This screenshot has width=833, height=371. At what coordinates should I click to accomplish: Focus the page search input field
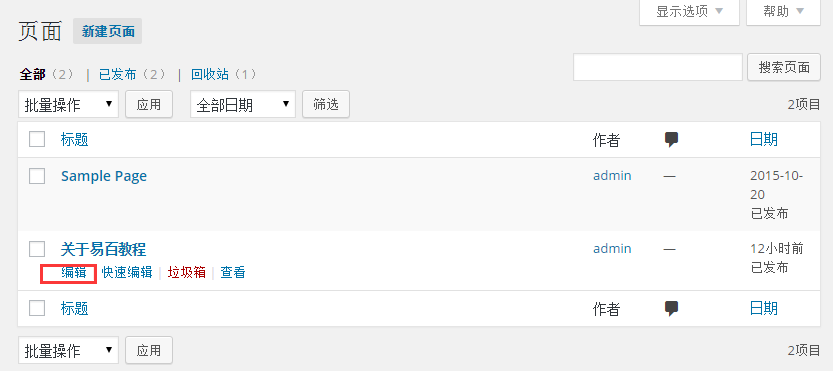tap(658, 68)
